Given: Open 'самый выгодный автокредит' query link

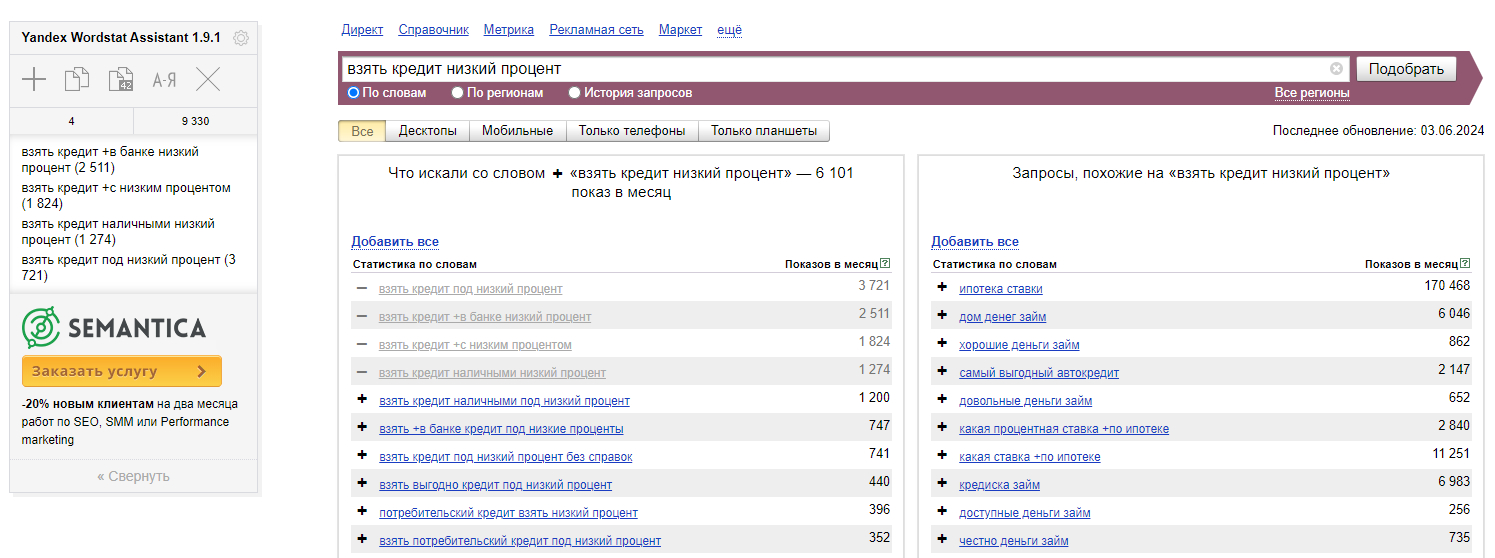Looking at the screenshot, I should pyautogui.click(x=1039, y=373).
